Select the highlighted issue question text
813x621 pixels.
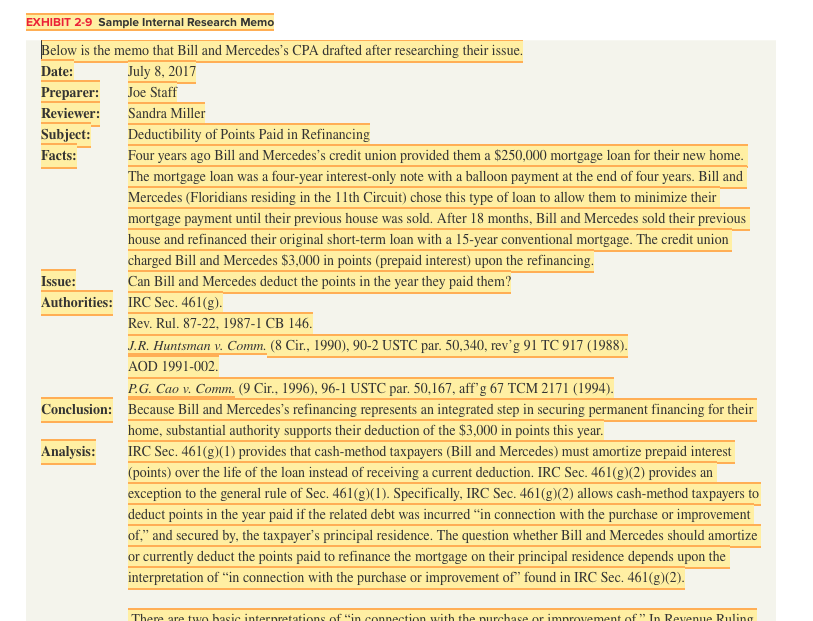click(318, 281)
